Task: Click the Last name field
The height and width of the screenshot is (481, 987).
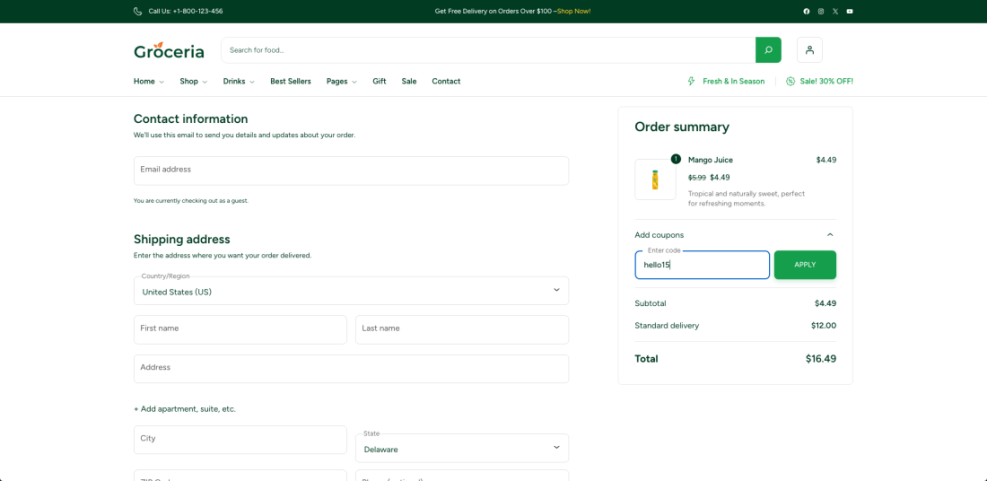Action: click(x=462, y=330)
